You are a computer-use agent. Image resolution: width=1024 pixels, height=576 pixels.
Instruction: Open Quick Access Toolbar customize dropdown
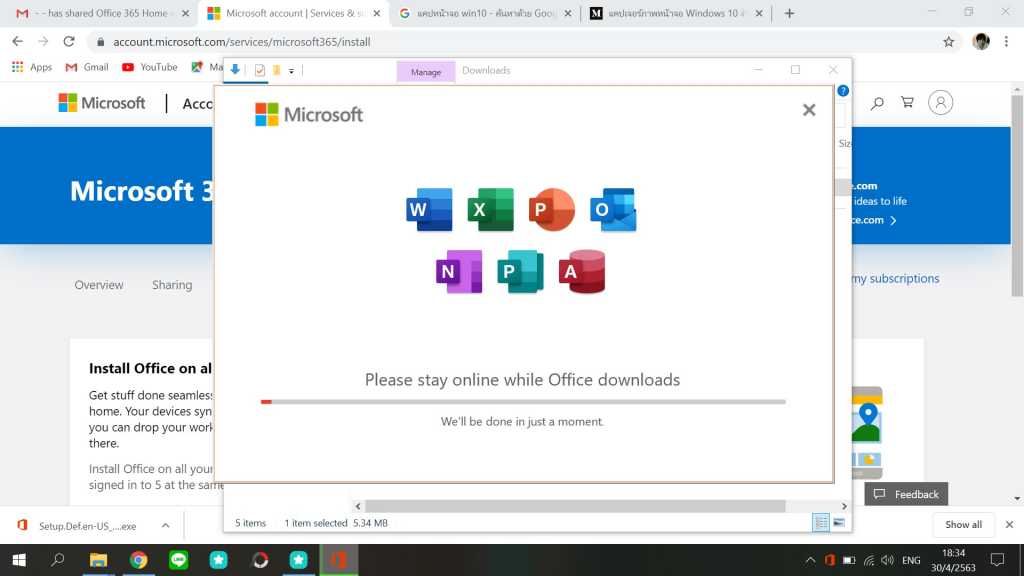pos(292,71)
